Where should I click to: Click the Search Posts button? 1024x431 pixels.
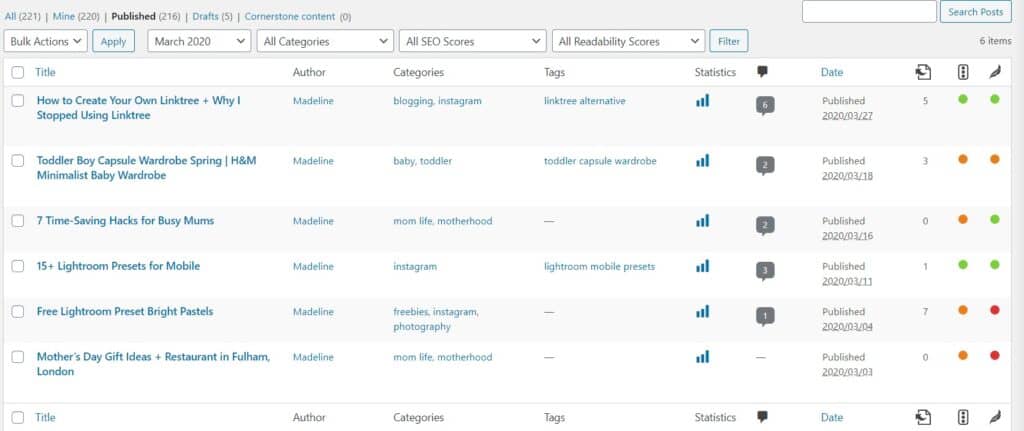click(976, 12)
